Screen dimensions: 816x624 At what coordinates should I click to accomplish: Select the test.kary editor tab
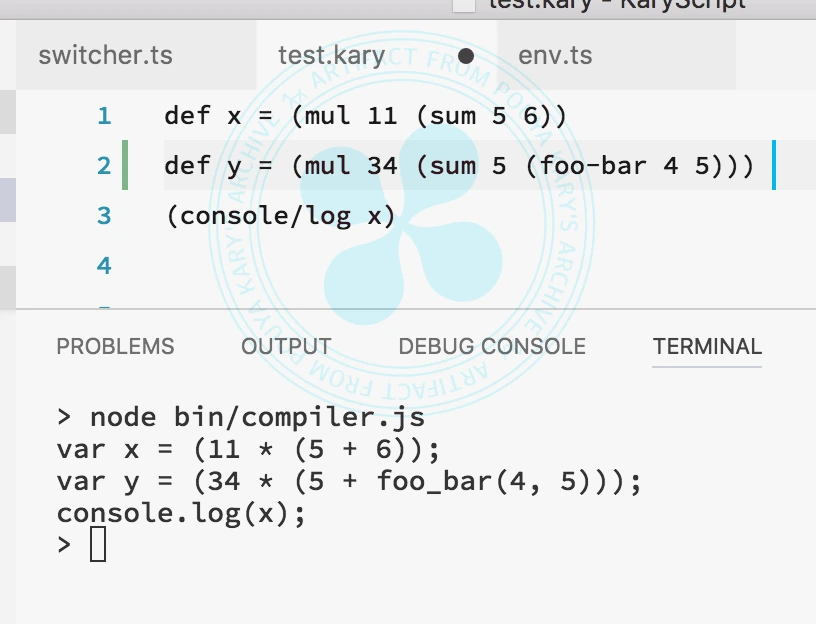(331, 55)
